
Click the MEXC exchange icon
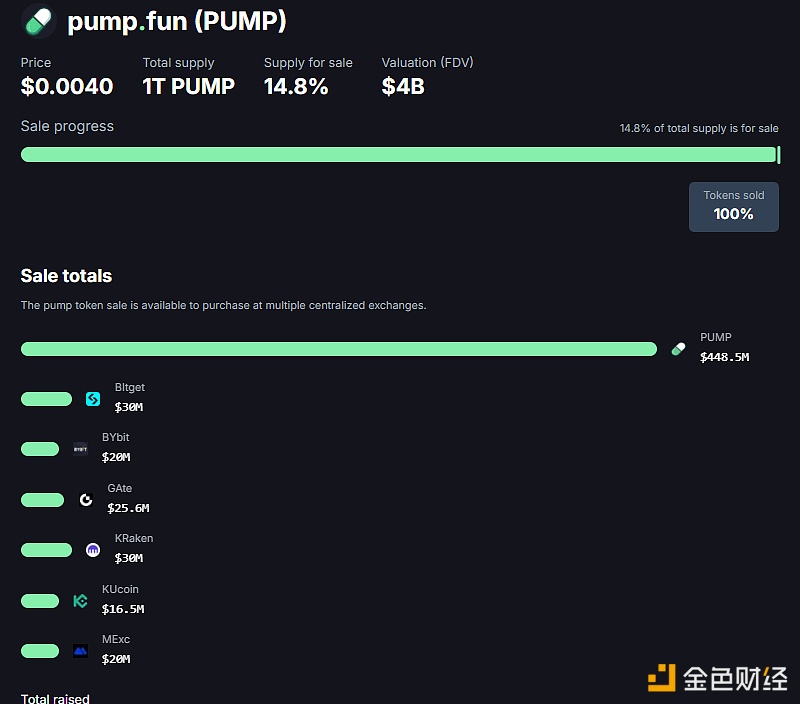point(80,650)
